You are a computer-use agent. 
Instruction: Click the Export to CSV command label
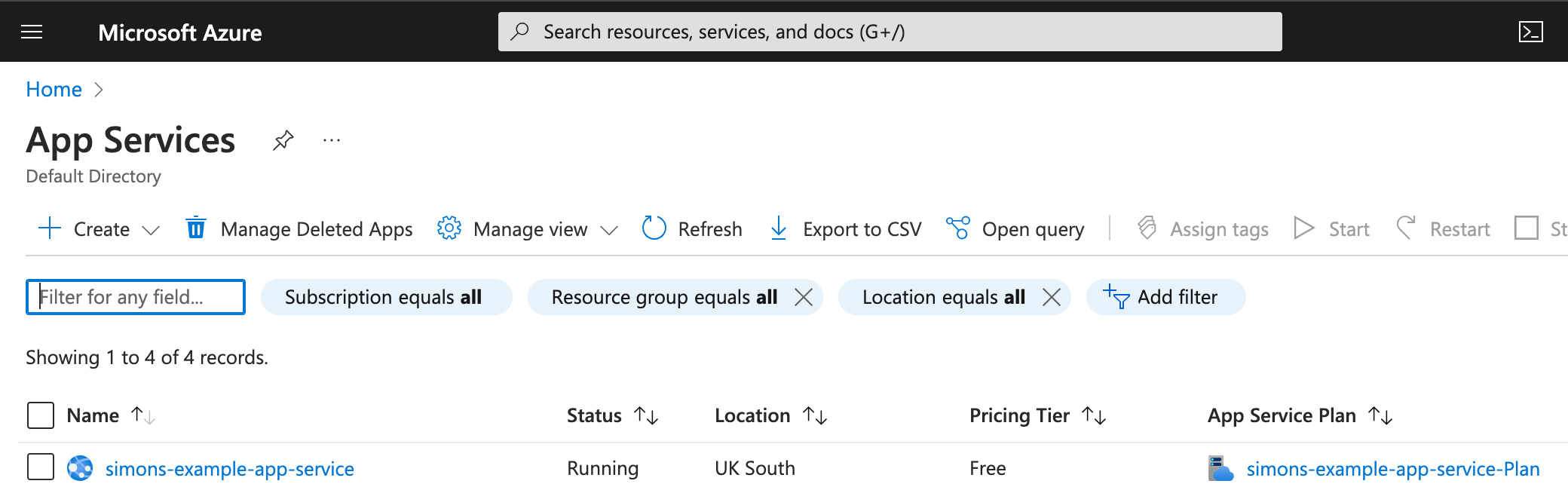point(862,229)
